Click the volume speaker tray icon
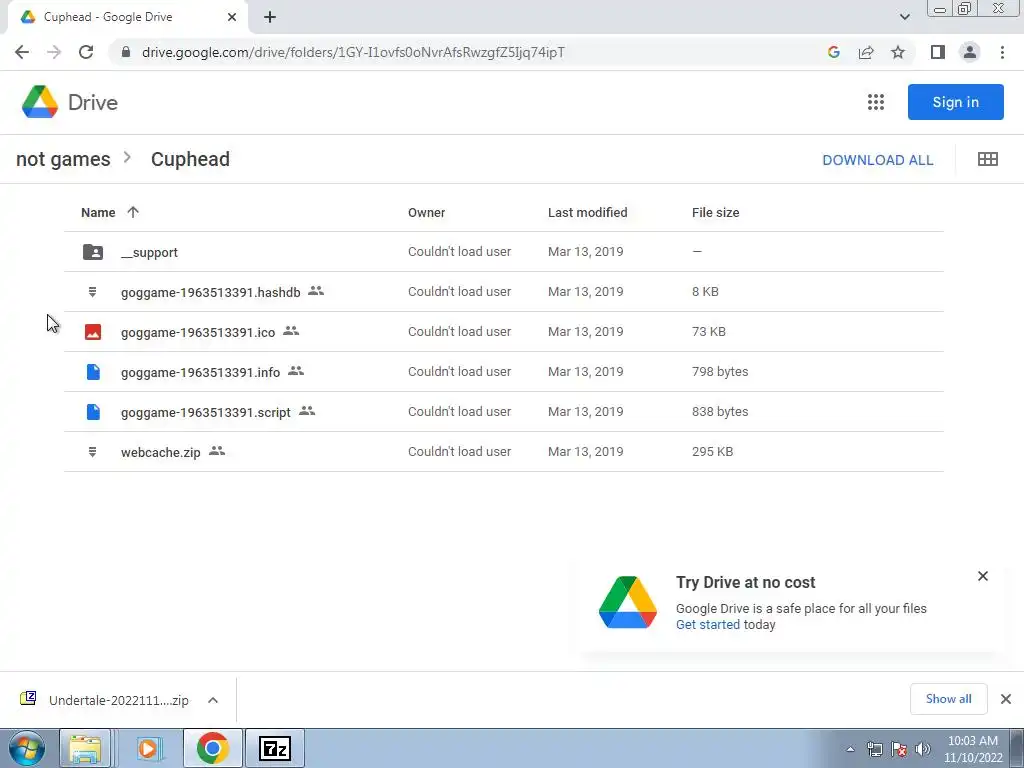The width and height of the screenshot is (1024, 768). click(x=923, y=750)
